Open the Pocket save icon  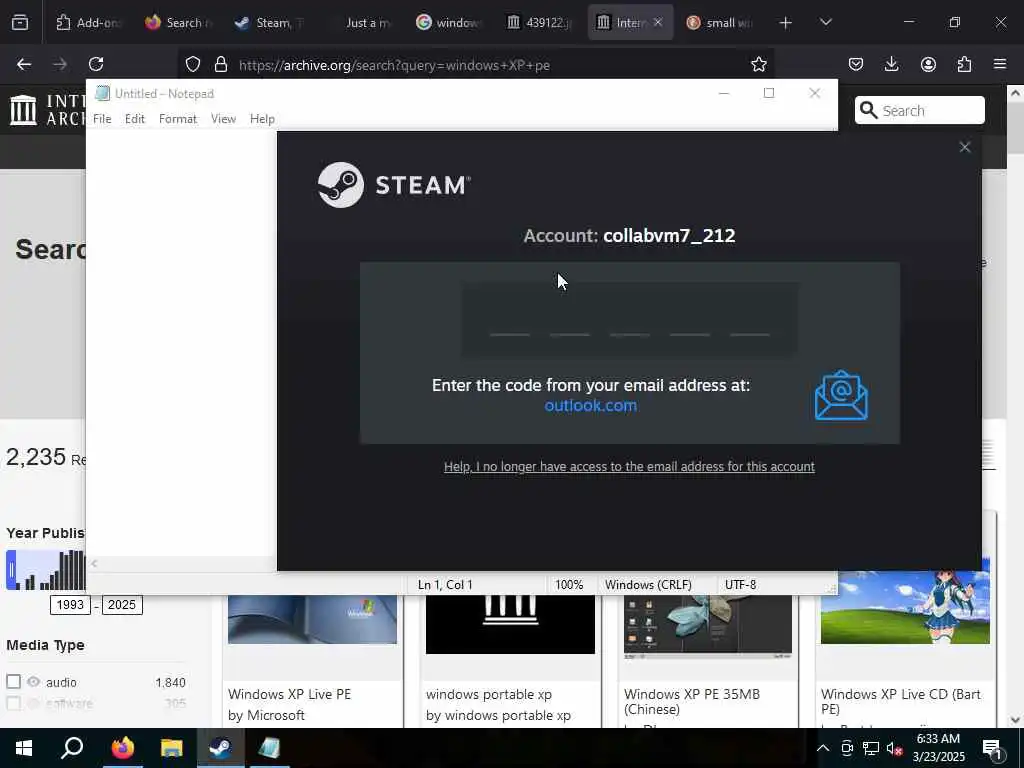pyautogui.click(x=856, y=64)
